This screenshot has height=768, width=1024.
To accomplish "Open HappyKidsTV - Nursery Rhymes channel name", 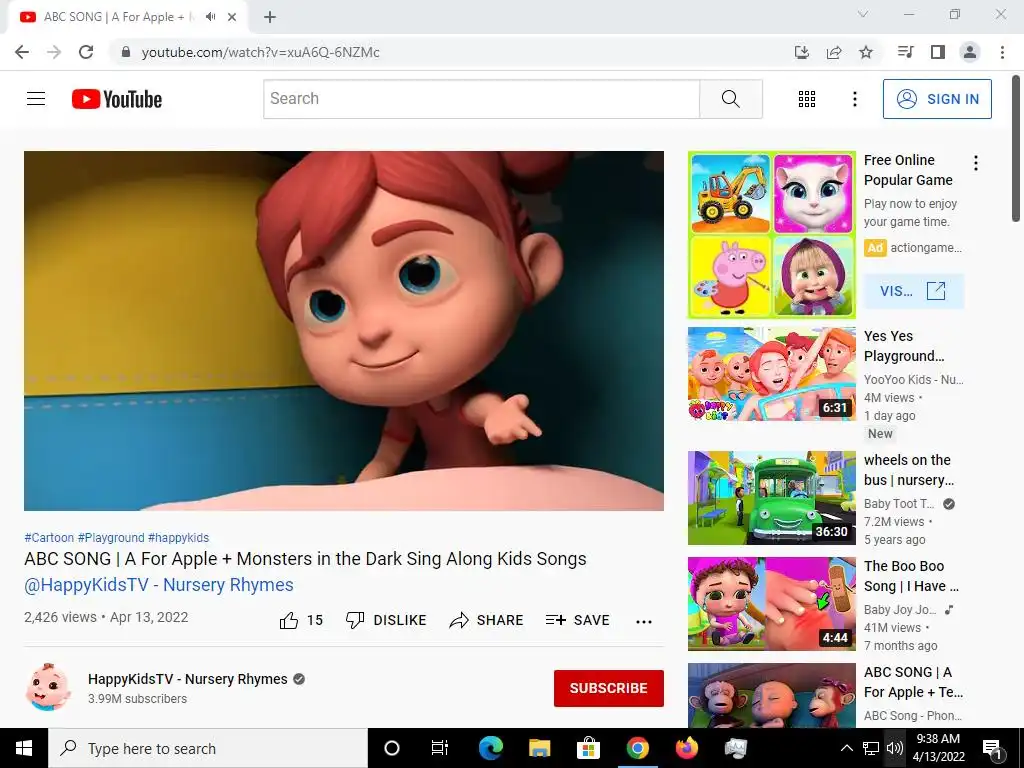I will pos(187,679).
